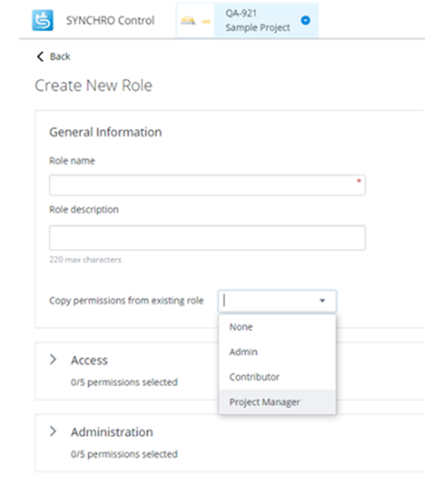Focus the Role name input field
Viewport: 425px width, 480px height.
207,185
